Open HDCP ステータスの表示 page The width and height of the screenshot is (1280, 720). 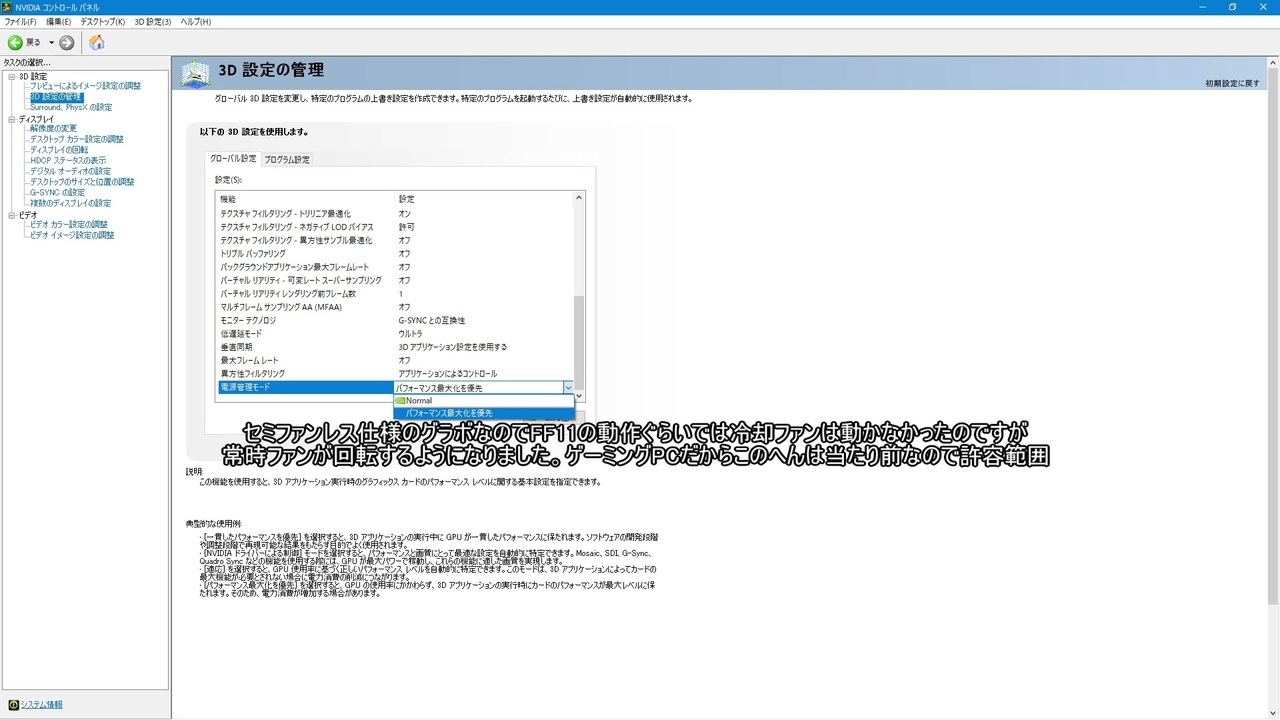click(67, 160)
